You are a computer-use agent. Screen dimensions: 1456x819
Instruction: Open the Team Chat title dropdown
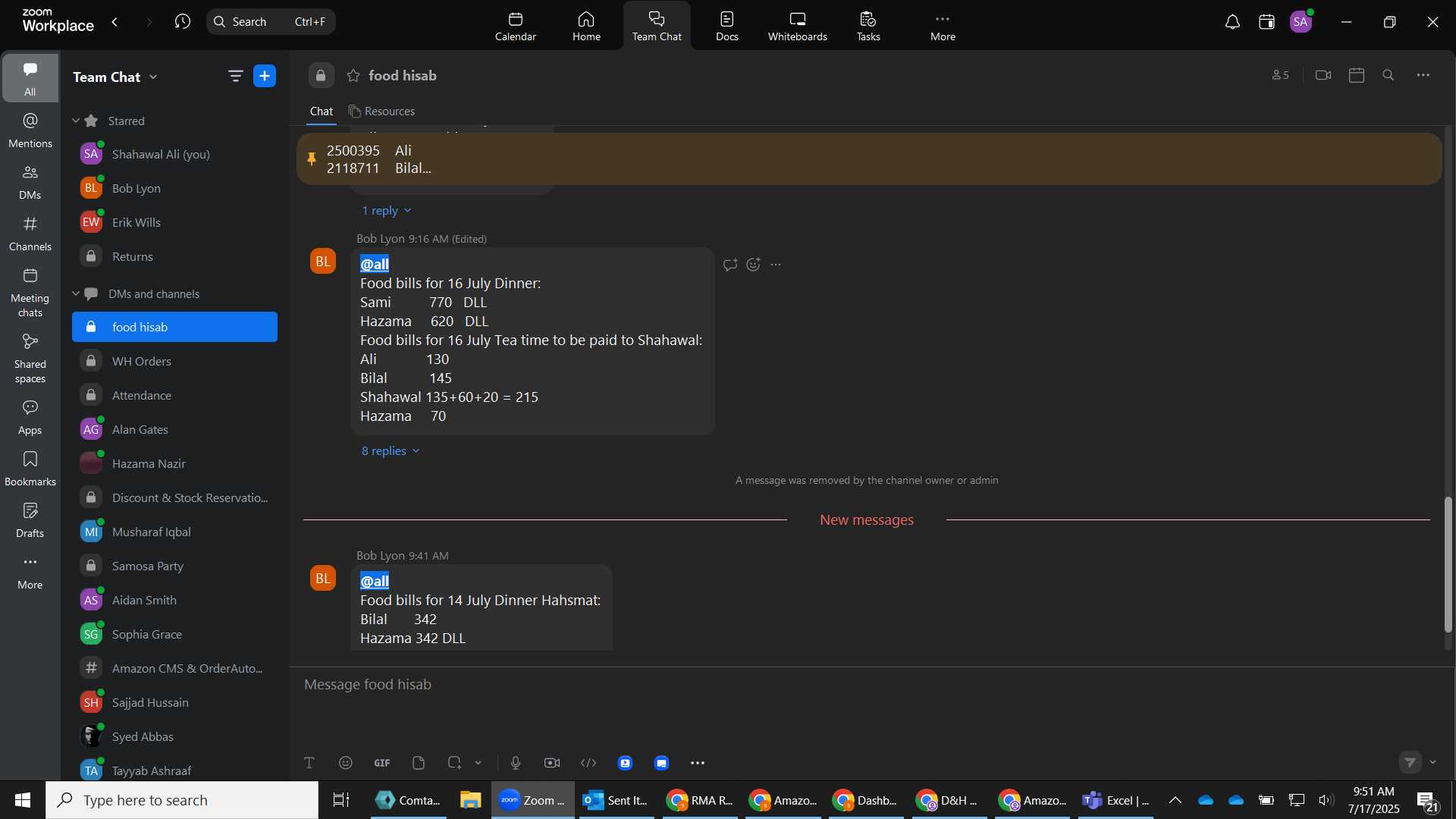tap(153, 77)
